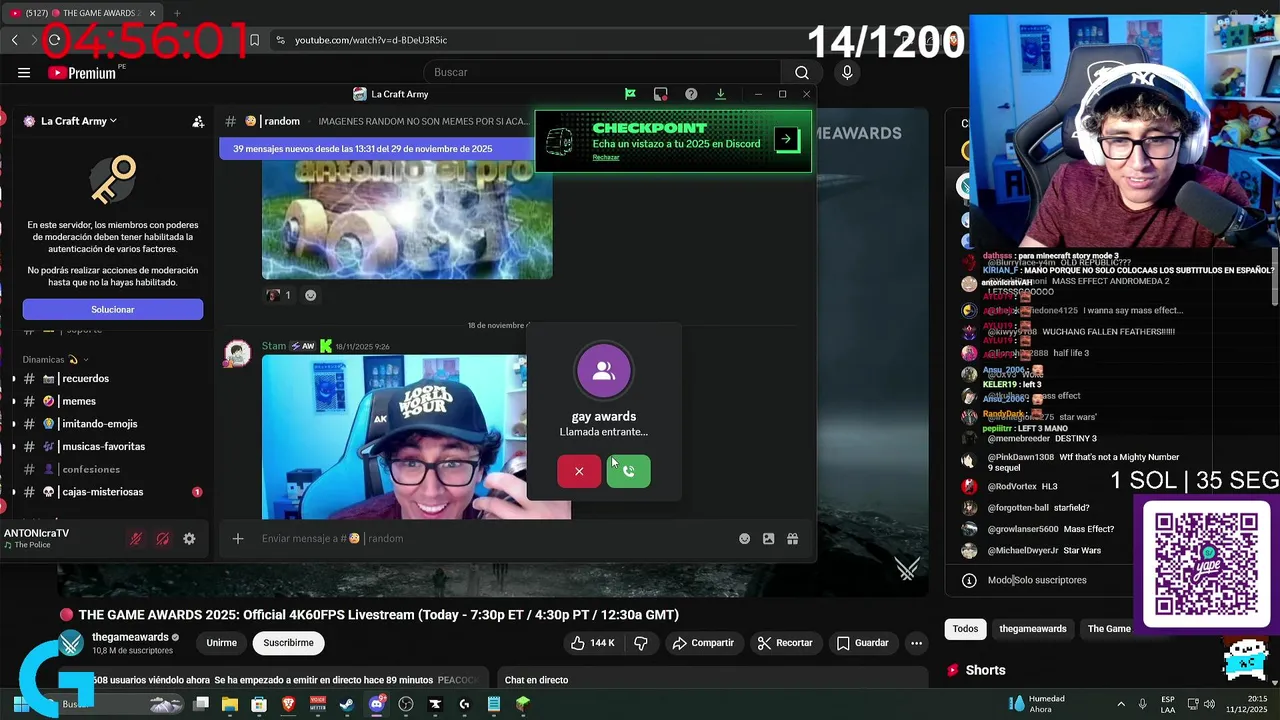The height and width of the screenshot is (720, 1280).
Task: Add reaction smiley below antonio image
Action: click(x=310, y=295)
